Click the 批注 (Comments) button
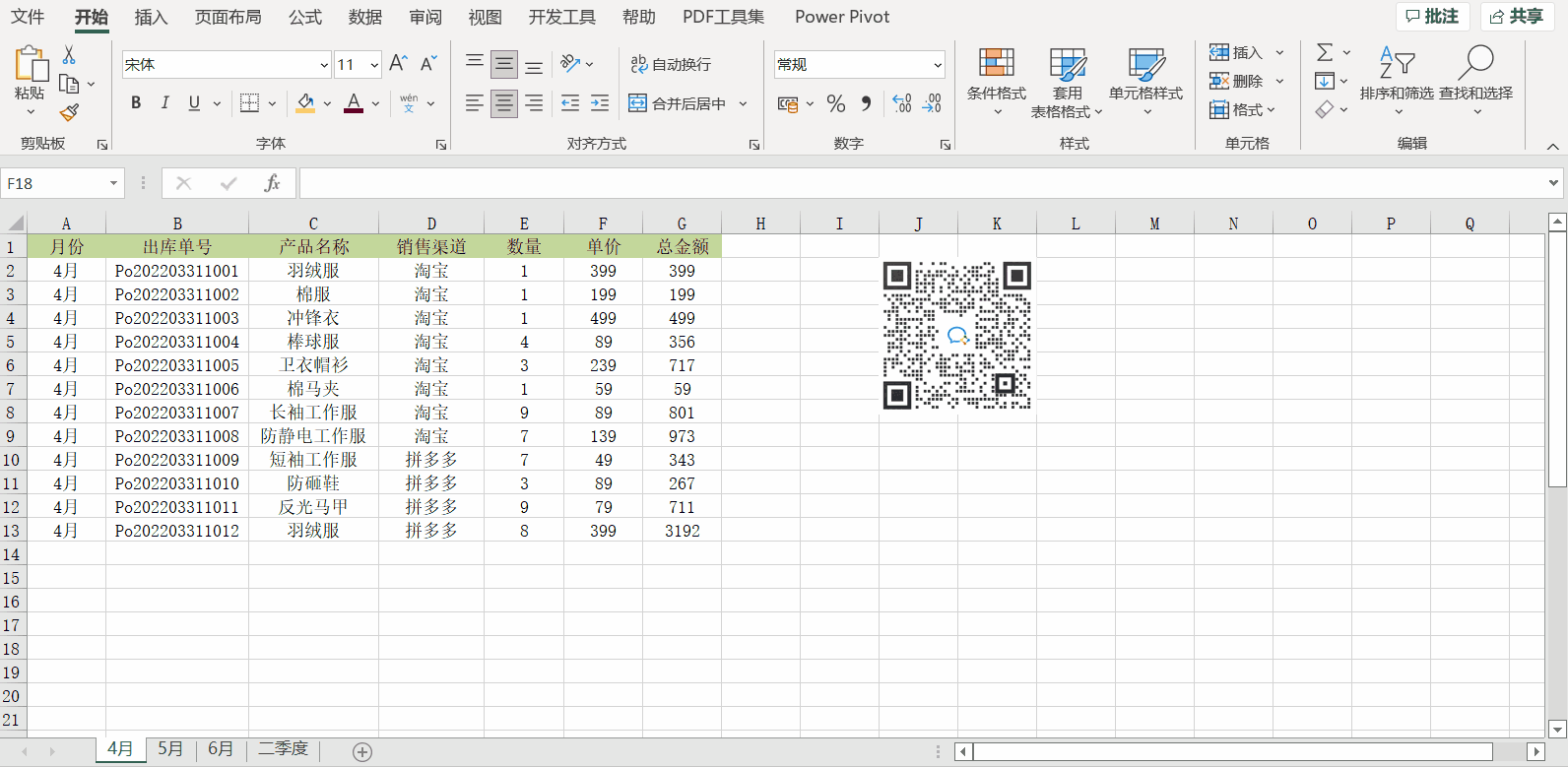1568x767 pixels. [1432, 17]
